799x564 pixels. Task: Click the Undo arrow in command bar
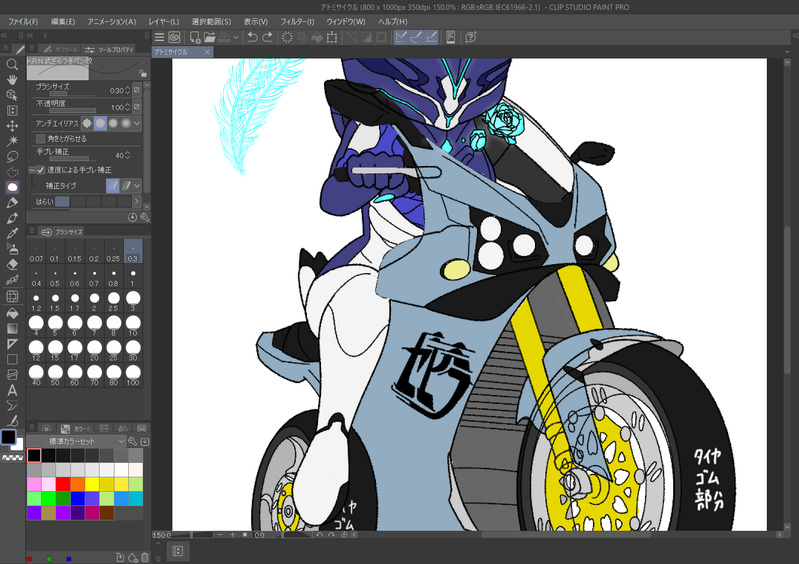click(x=252, y=37)
